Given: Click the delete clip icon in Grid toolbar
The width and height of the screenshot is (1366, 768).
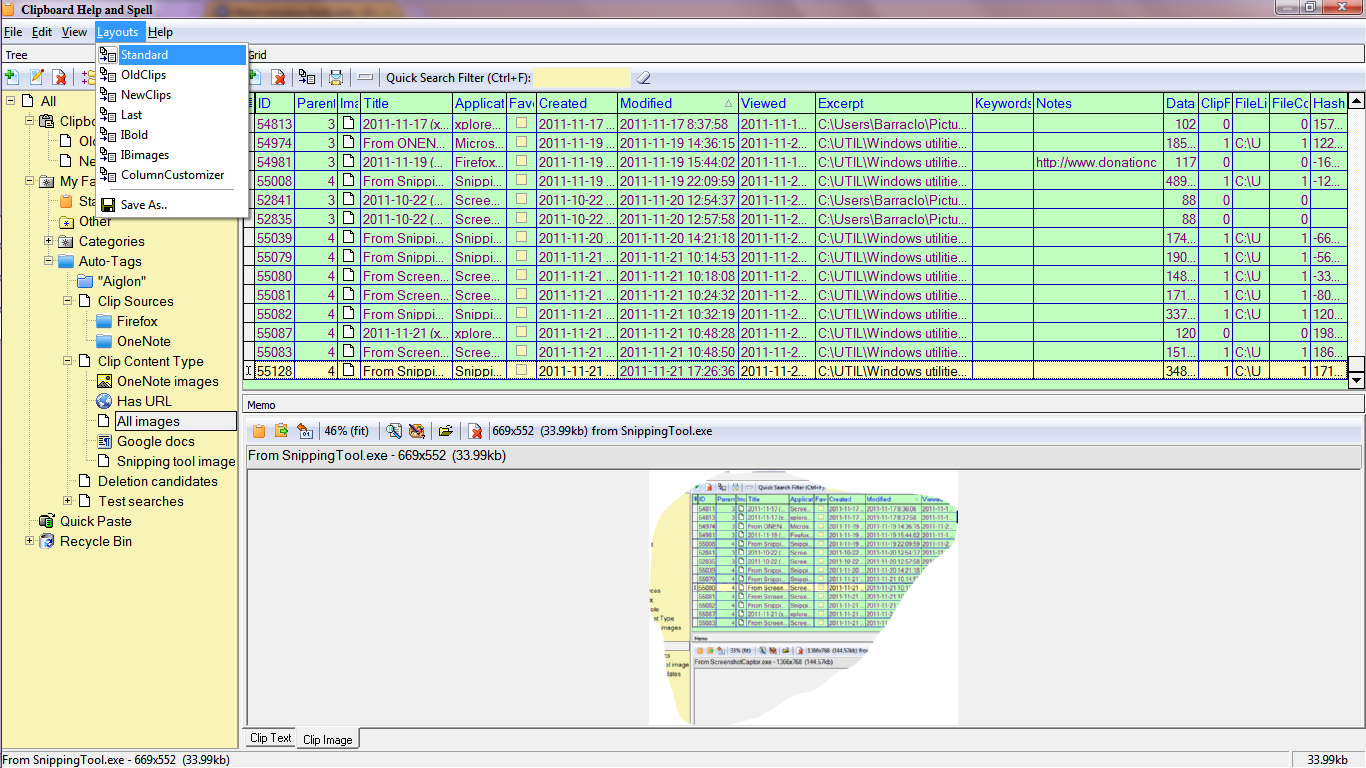Looking at the screenshot, I should 279,77.
